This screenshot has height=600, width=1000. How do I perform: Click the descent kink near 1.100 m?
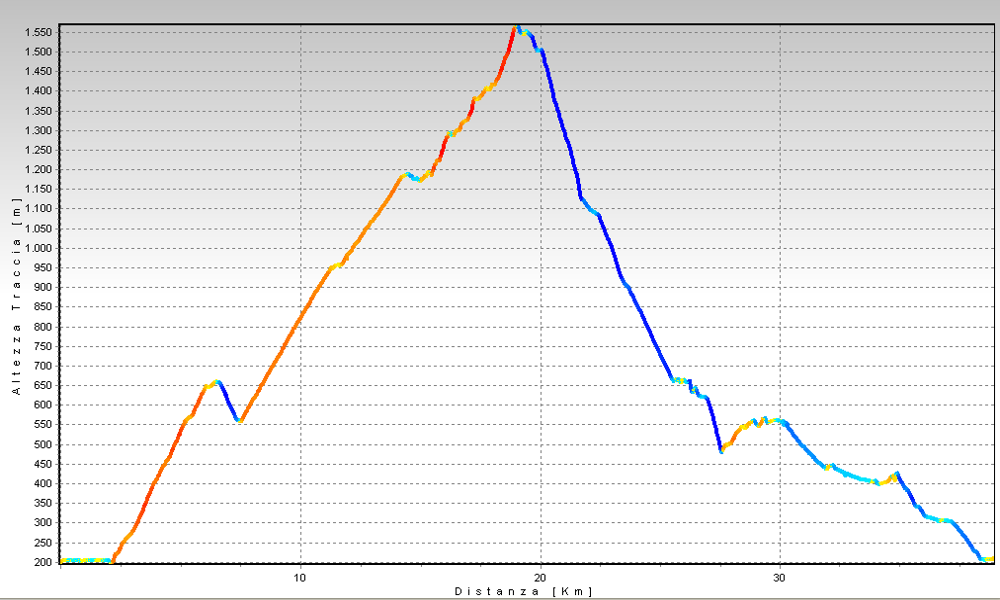(583, 200)
